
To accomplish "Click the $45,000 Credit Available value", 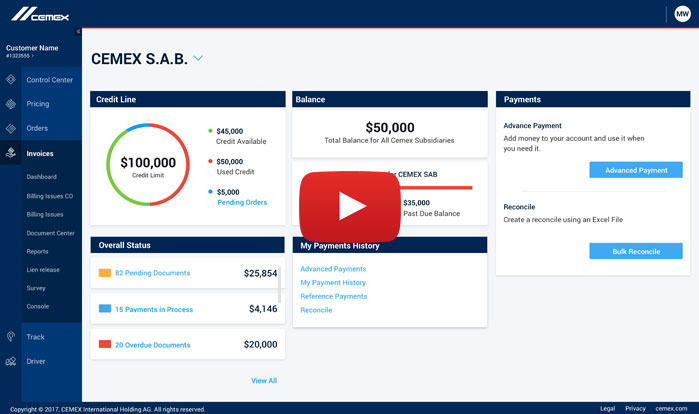I will click(x=230, y=131).
